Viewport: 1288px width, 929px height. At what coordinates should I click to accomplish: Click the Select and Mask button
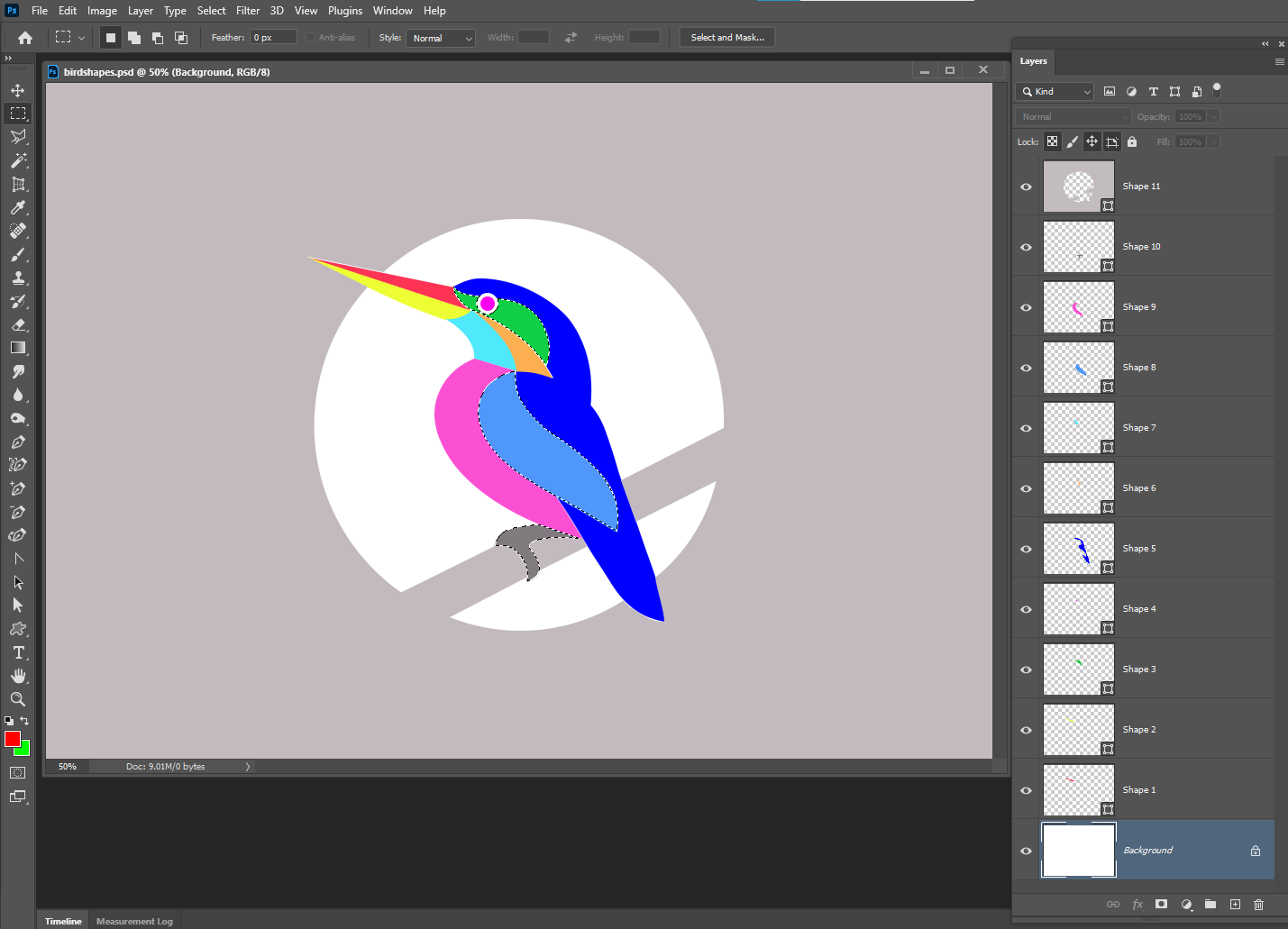(x=726, y=37)
